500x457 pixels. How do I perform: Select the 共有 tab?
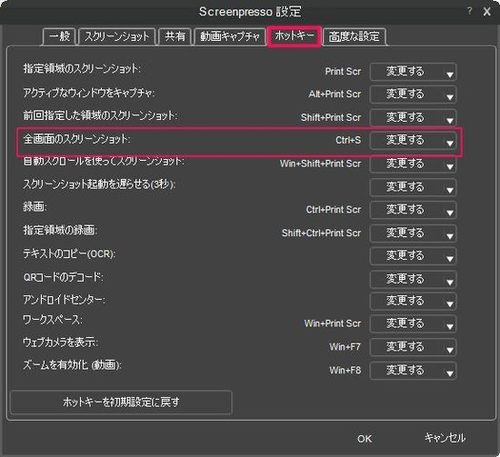(175, 36)
